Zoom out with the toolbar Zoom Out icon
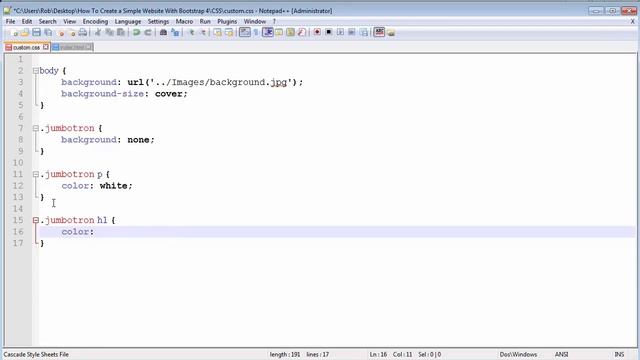This screenshot has height=360, width=640. tap(203, 32)
